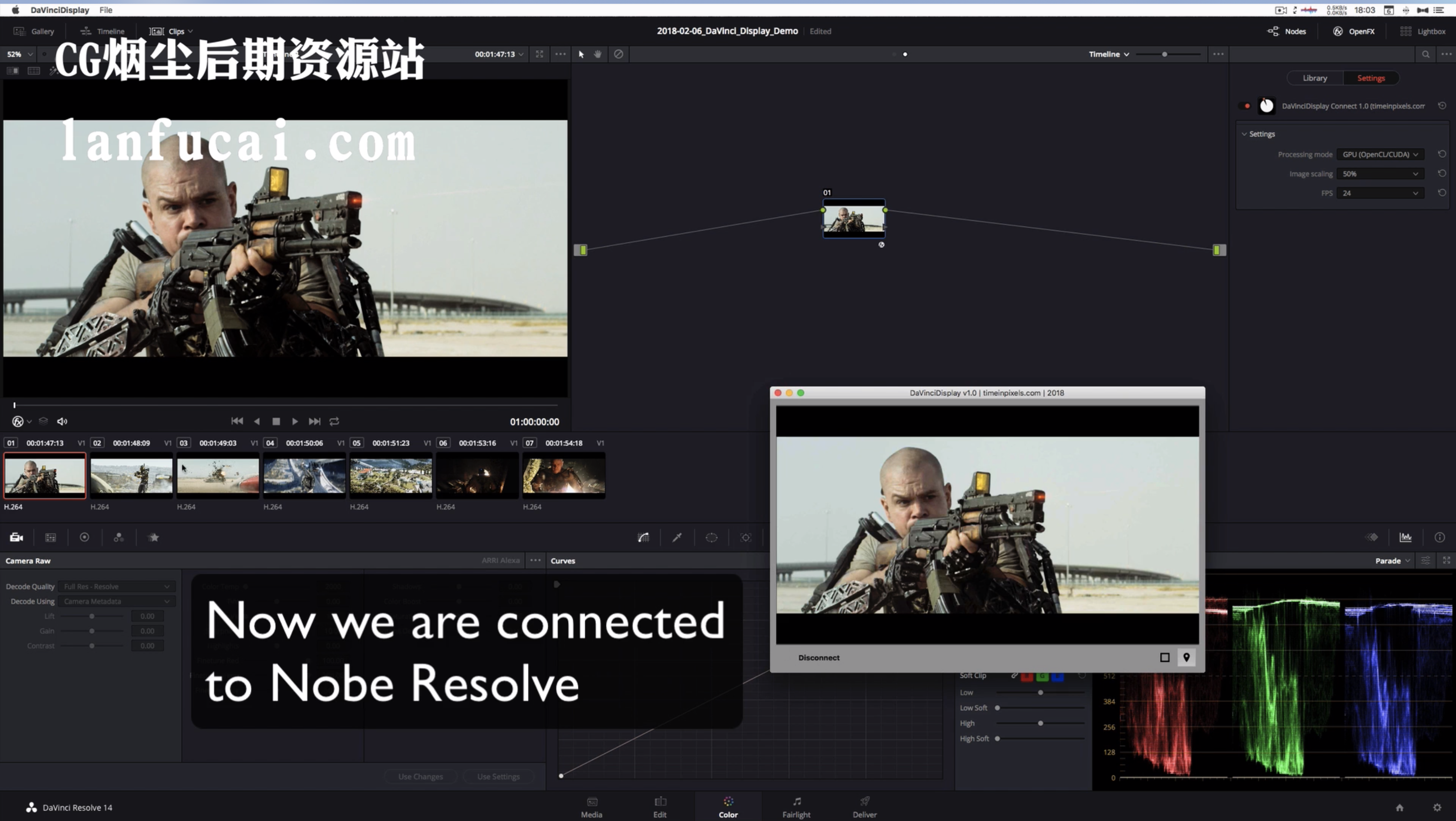
Task: Open the Image scaling 50% dropdown
Action: pos(1380,174)
